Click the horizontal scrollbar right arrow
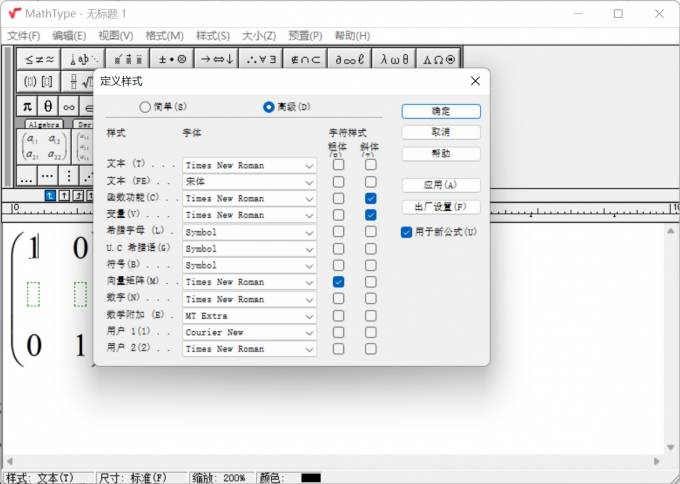This screenshot has width=680, height=484. point(657,461)
